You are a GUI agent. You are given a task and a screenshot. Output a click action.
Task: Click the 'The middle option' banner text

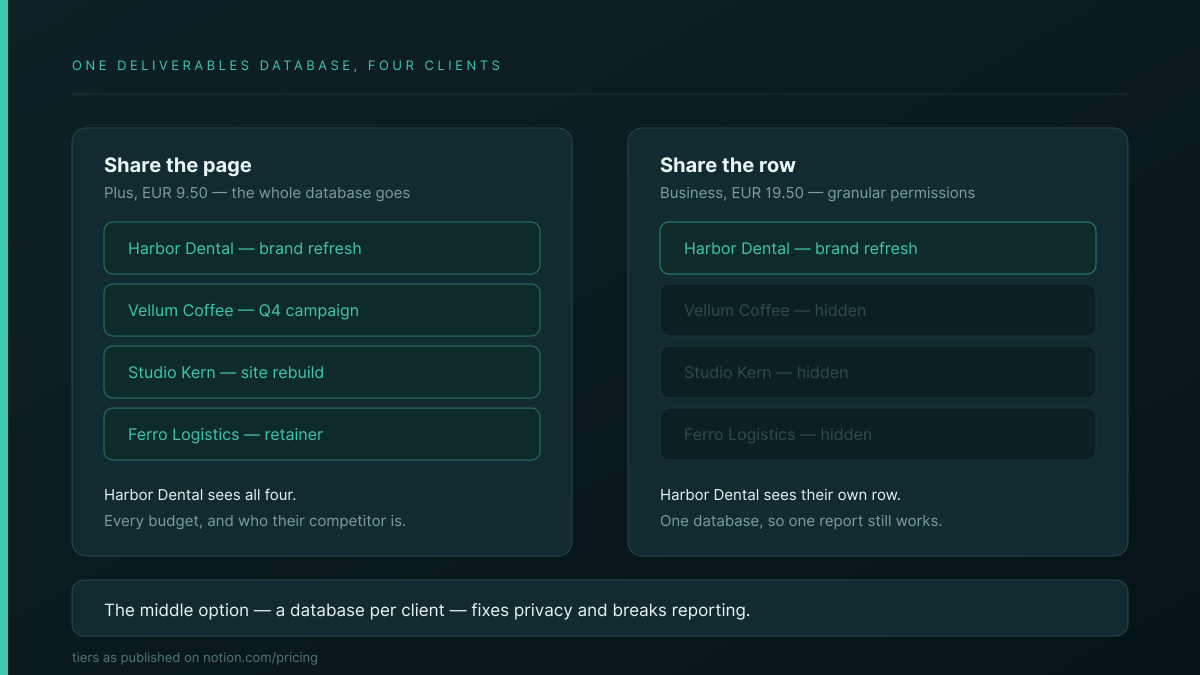[x=427, y=609]
